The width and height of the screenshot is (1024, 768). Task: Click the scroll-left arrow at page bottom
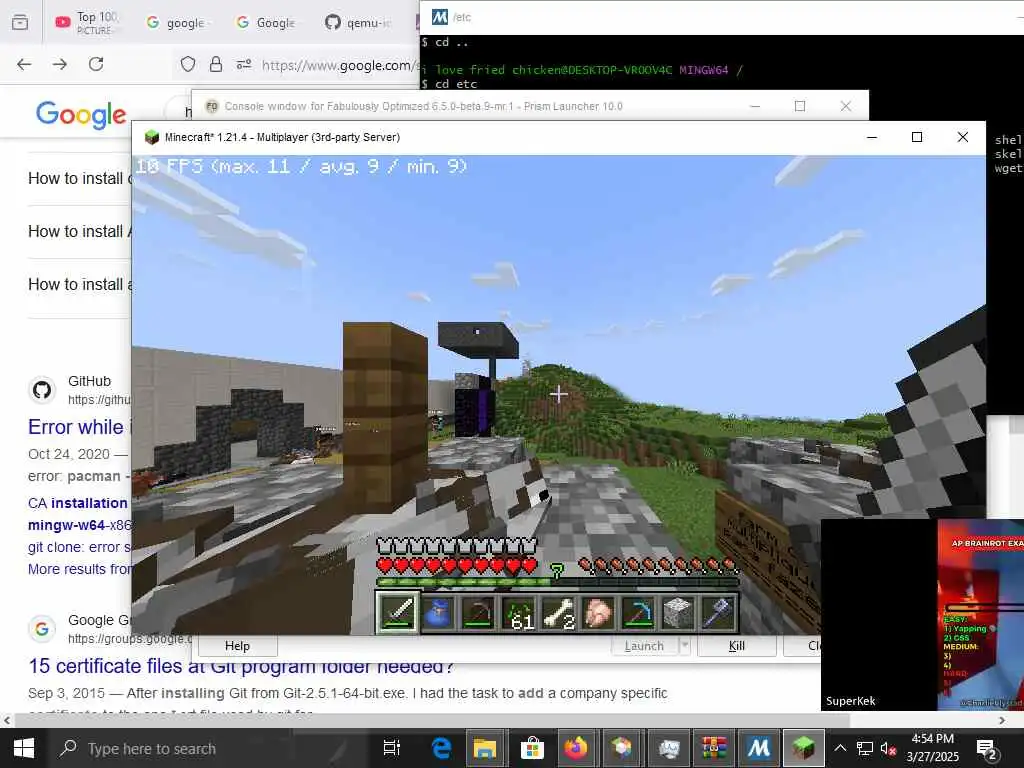[x=7, y=720]
